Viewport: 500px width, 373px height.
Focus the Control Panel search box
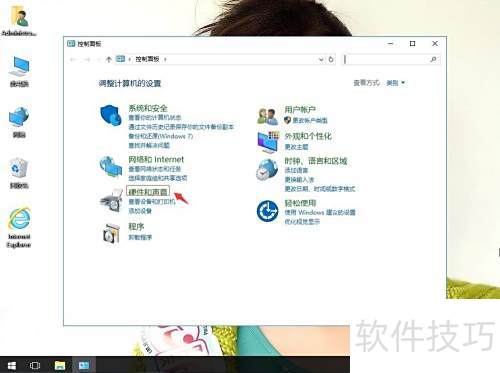pos(391,59)
